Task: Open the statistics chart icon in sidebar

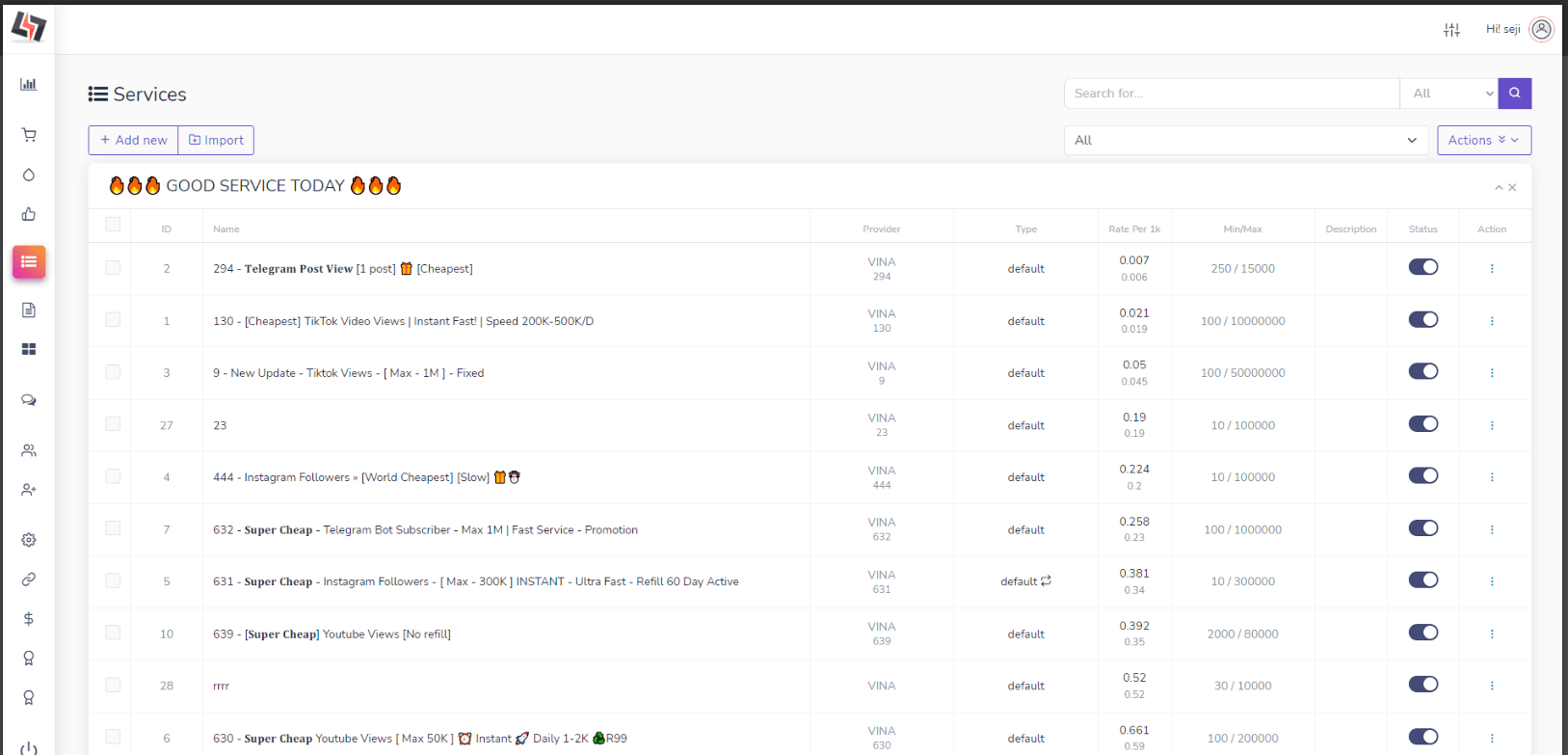Action: pos(29,84)
